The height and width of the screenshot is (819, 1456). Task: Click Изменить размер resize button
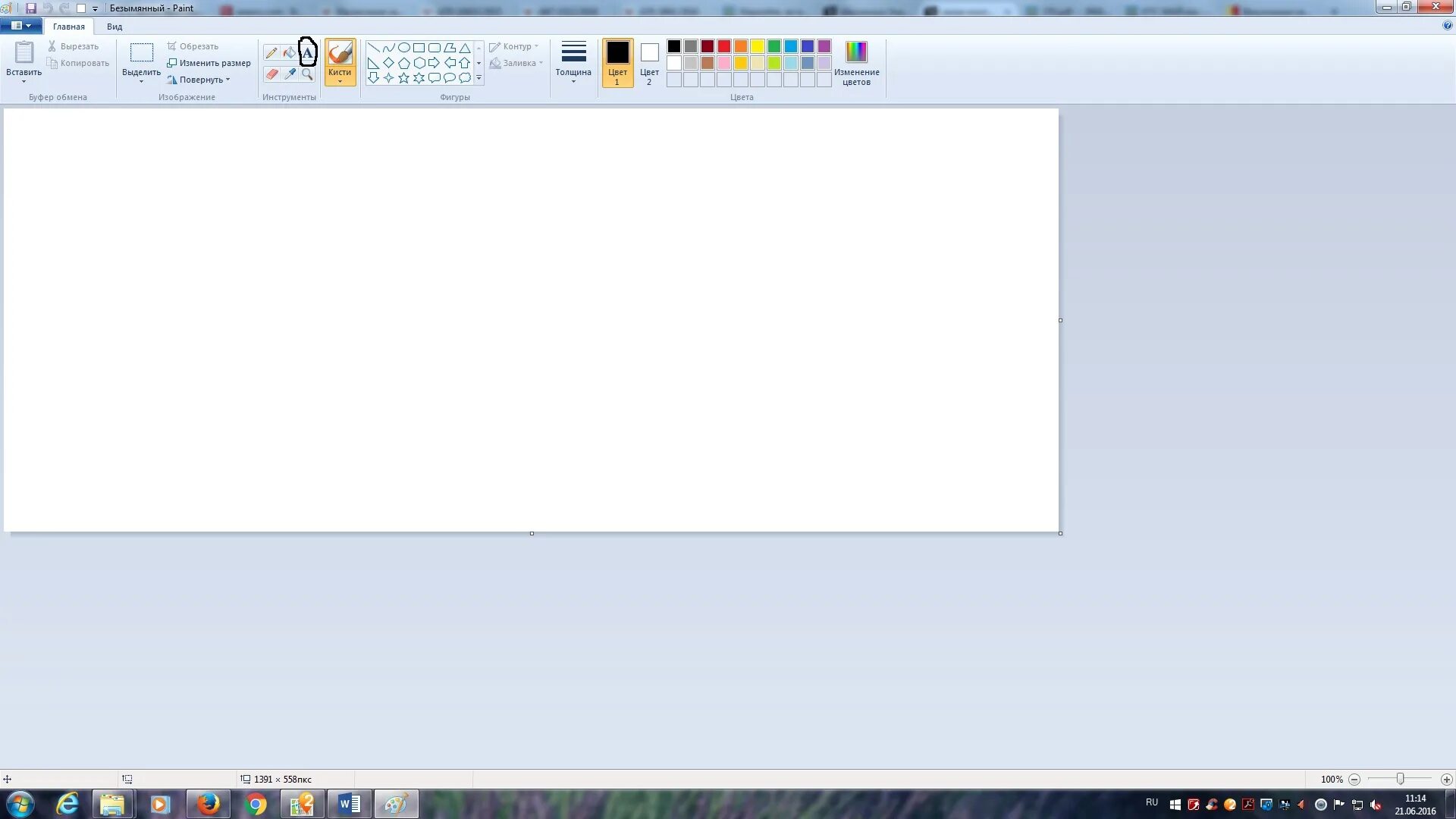[x=209, y=63]
